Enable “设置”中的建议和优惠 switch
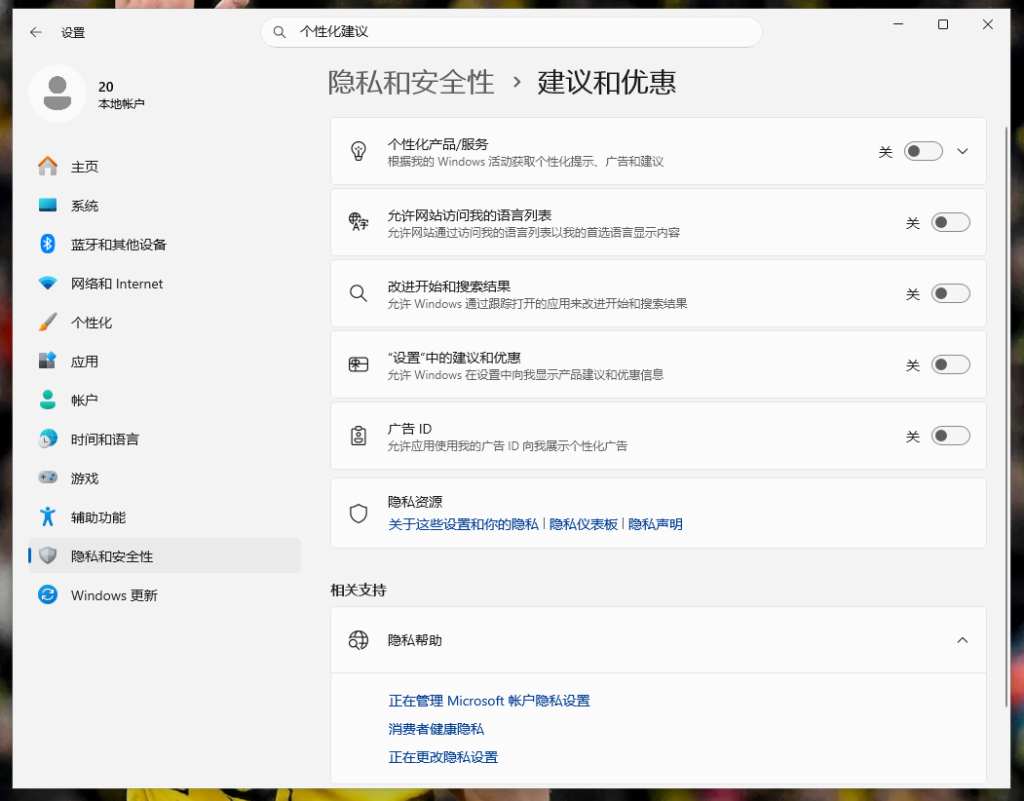This screenshot has height=801, width=1024. (951, 365)
